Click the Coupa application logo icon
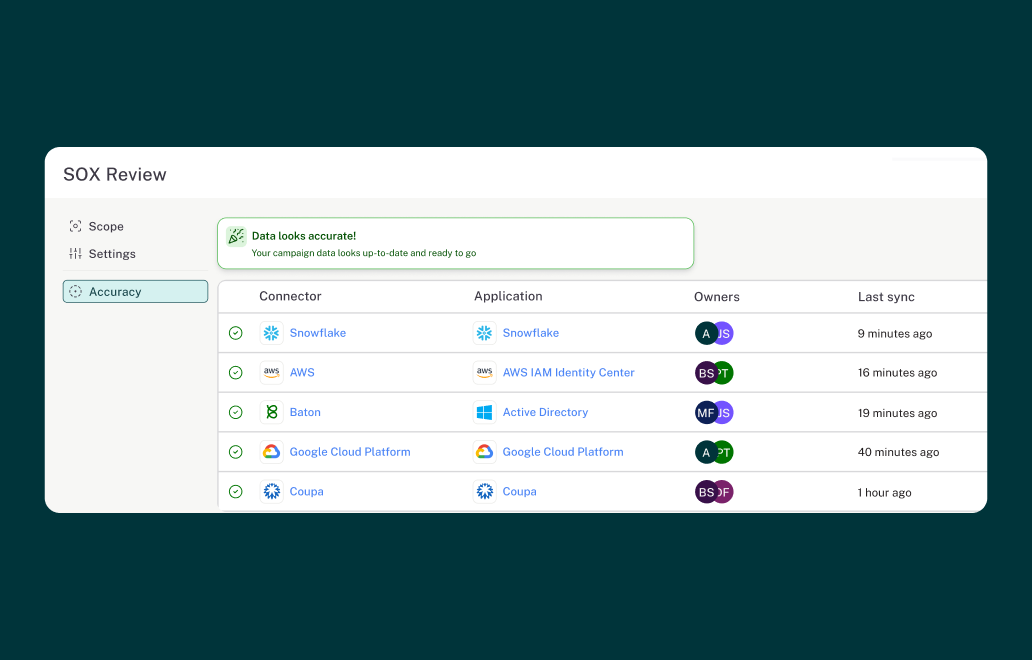The image size is (1032, 660). [484, 492]
